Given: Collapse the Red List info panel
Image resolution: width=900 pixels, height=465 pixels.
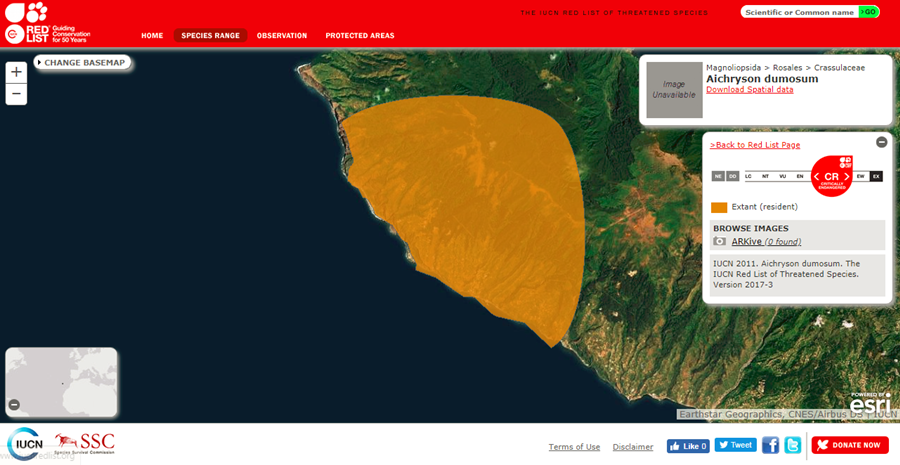Looking at the screenshot, I should click(x=881, y=142).
